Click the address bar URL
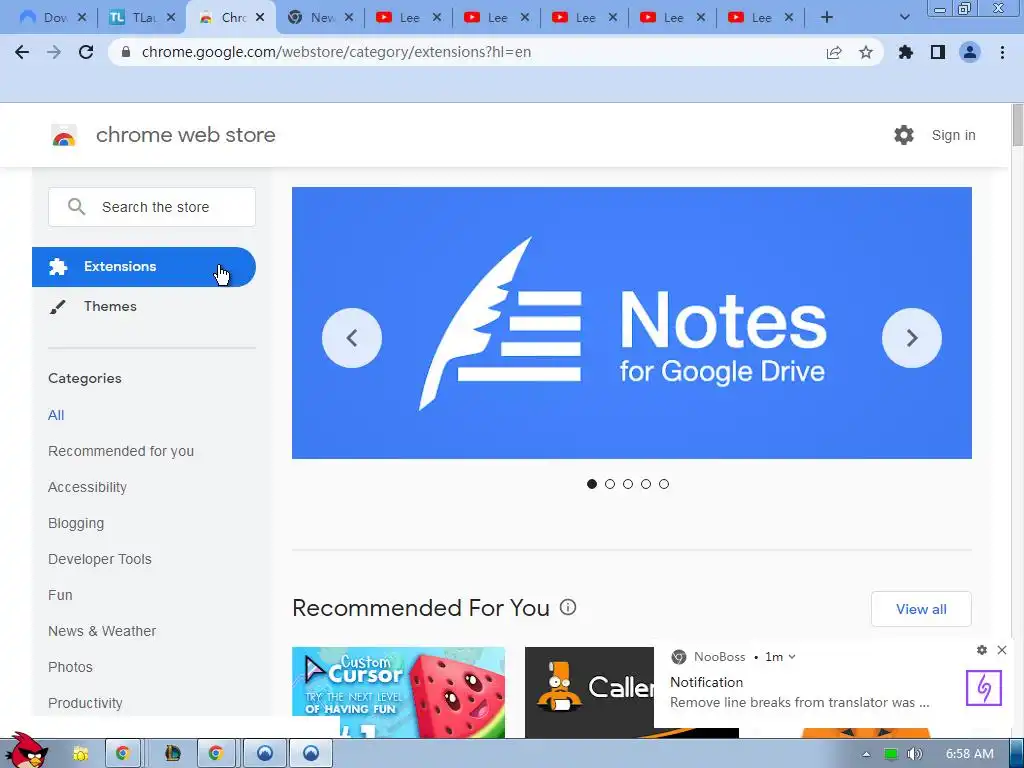The image size is (1024, 768). pyautogui.click(x=336, y=52)
